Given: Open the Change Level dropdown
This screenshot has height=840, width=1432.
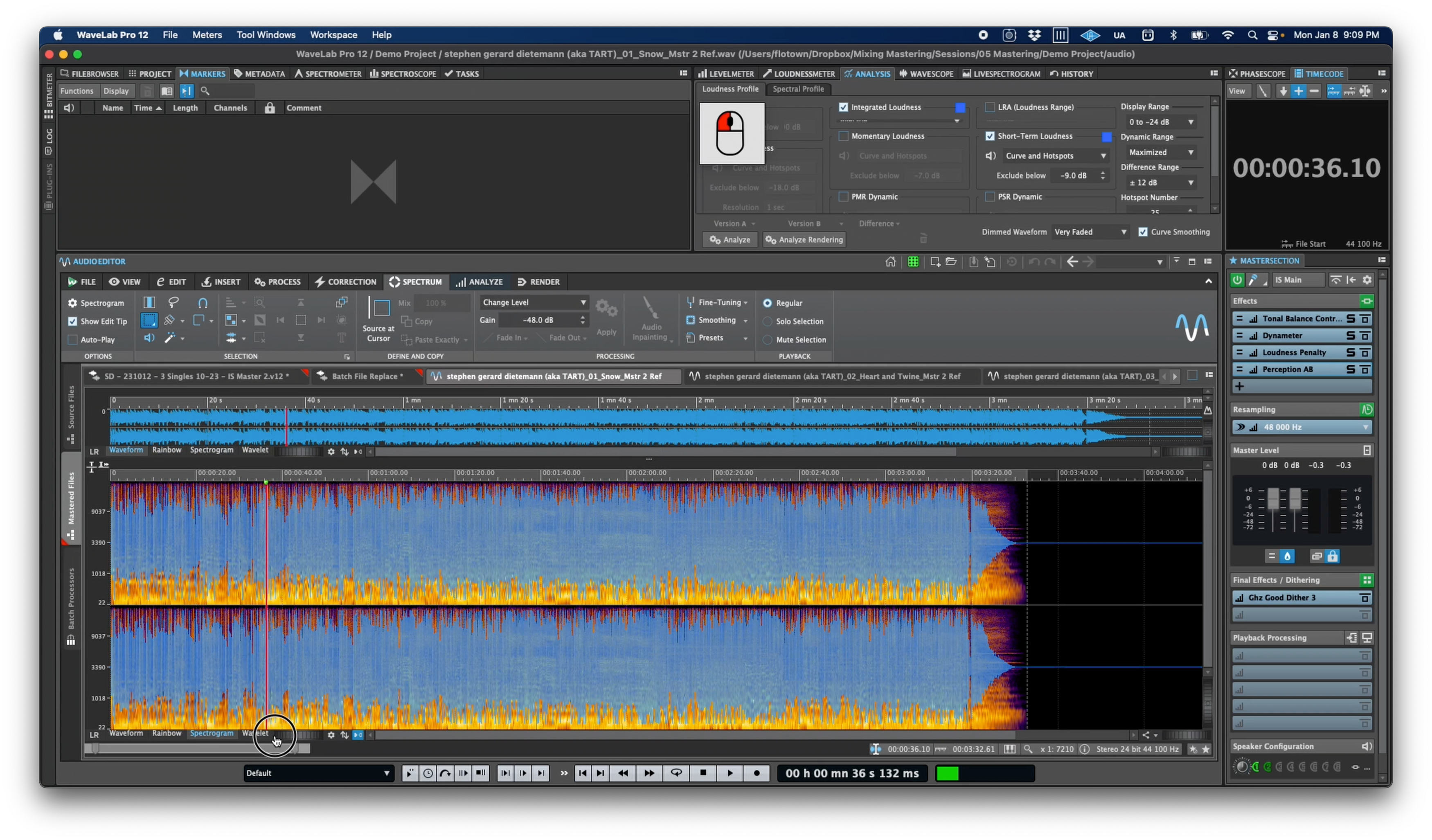Looking at the screenshot, I should [x=533, y=302].
